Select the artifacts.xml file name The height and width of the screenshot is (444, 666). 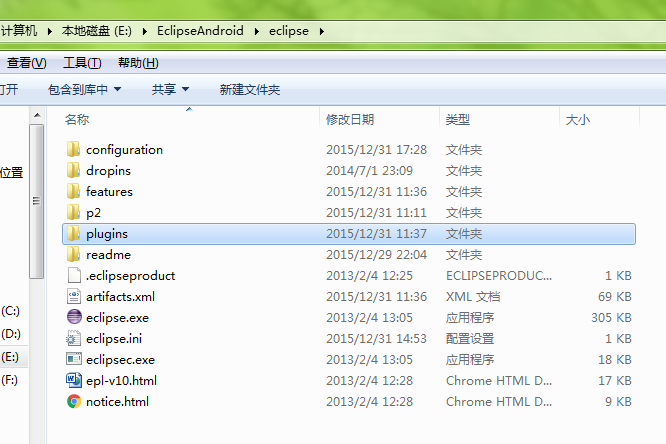click(120, 297)
